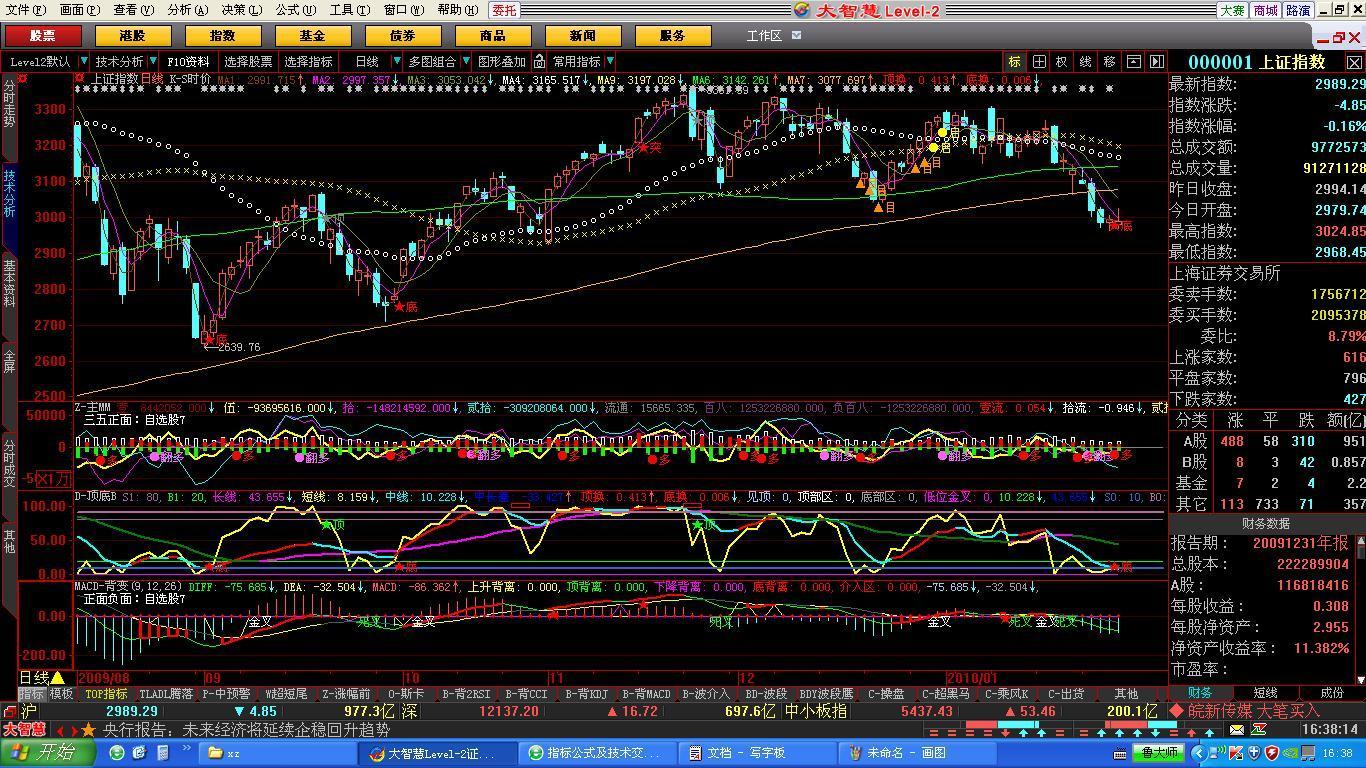The image size is (1366, 768).
Task: Click the envelope mail icon near clock
Action: [1236, 730]
